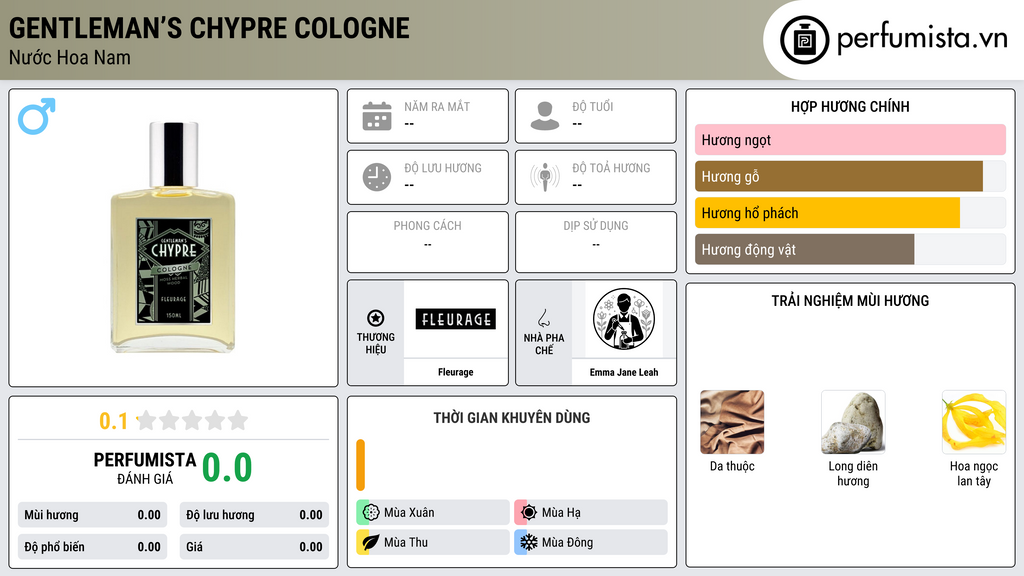Click the orange recommended-time bar
The height and width of the screenshot is (576, 1024).
360,465
